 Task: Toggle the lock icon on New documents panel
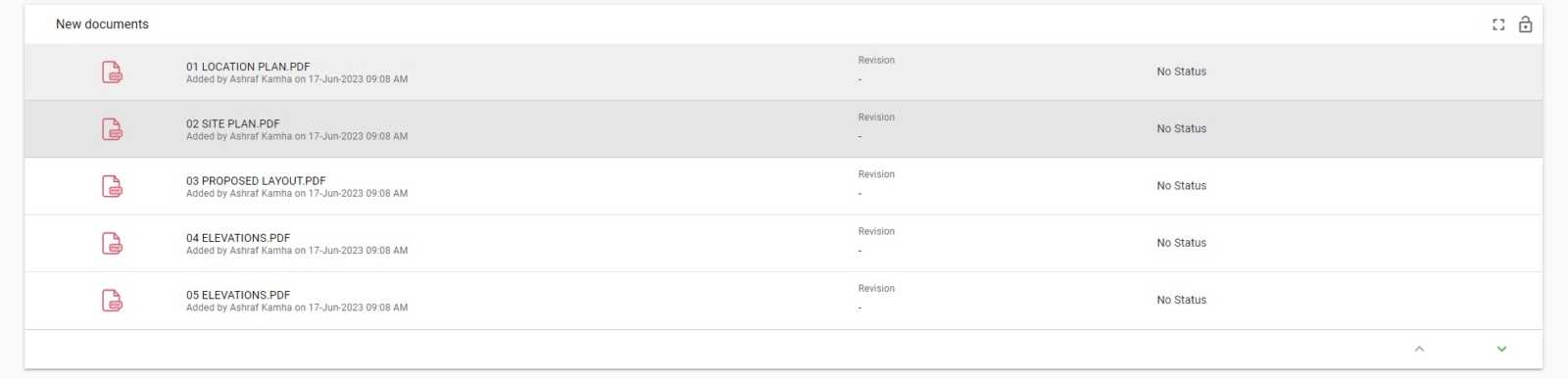tap(1526, 24)
